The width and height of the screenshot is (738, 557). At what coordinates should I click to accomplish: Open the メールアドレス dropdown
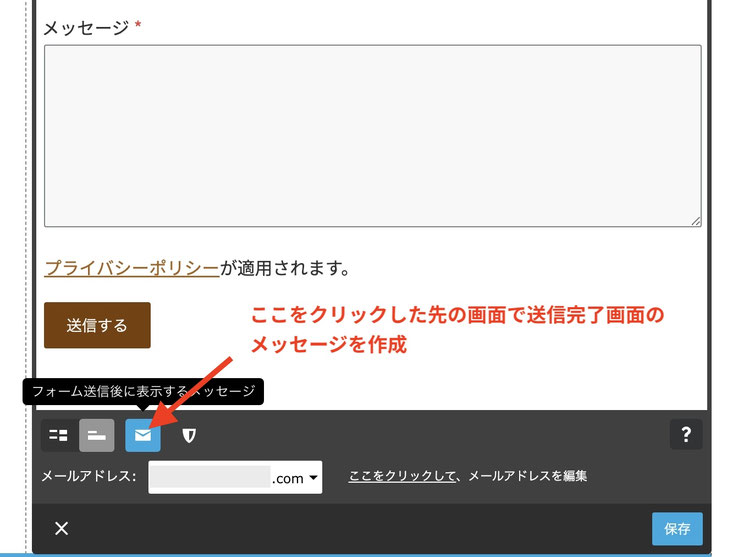[235, 477]
